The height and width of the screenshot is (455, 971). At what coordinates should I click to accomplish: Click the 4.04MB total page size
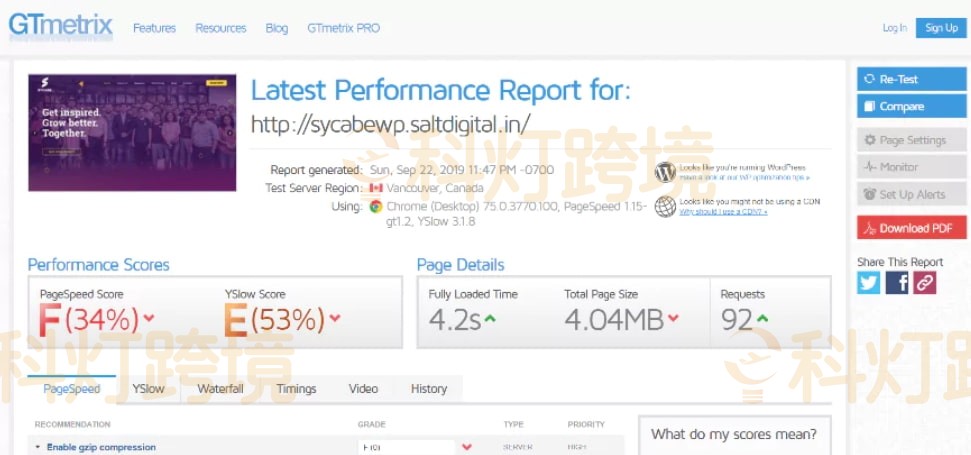(x=614, y=319)
